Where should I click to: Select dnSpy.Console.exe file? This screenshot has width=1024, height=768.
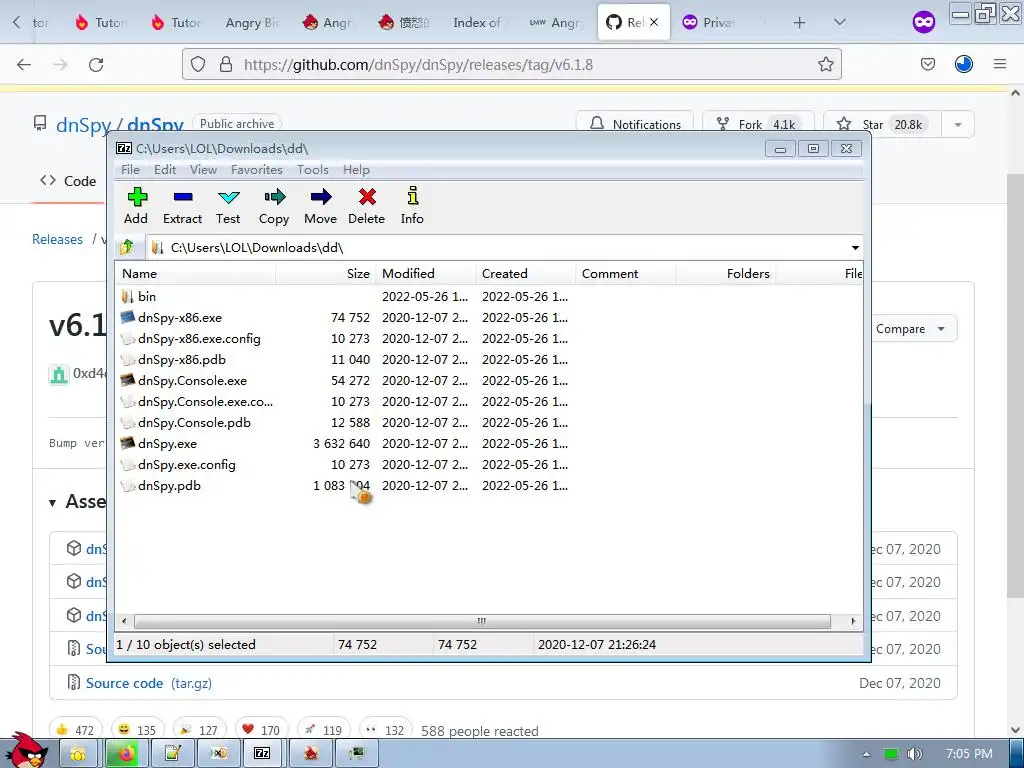coord(184,380)
